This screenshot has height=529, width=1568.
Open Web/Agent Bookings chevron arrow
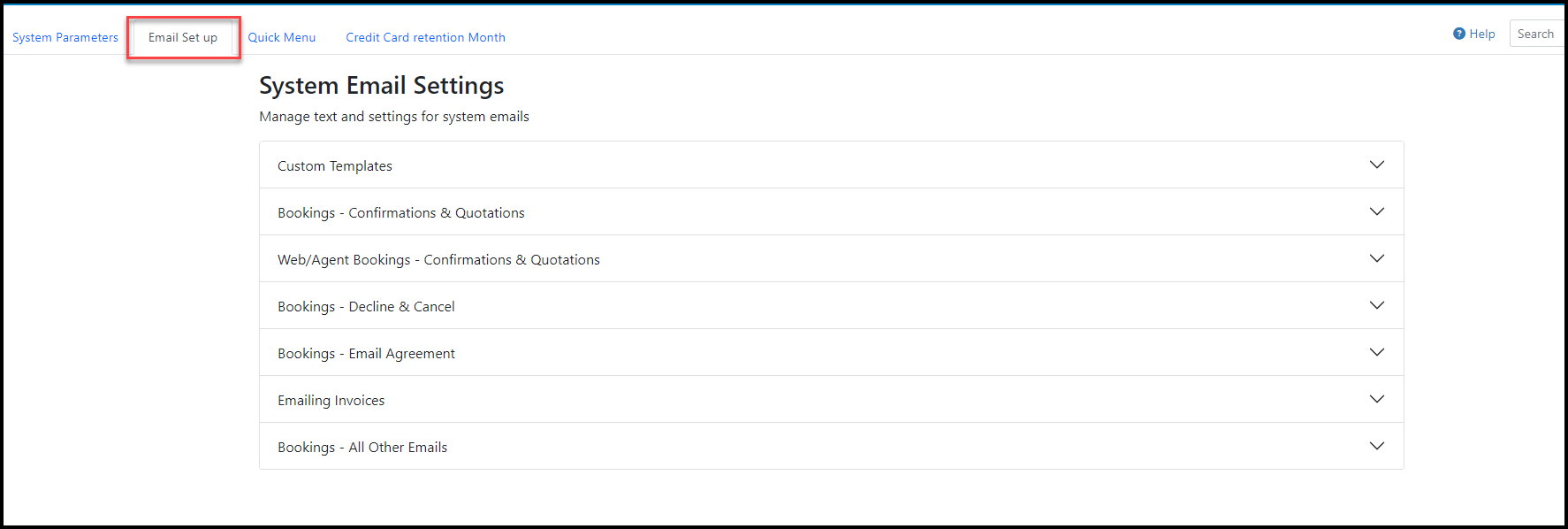pos(1376,258)
